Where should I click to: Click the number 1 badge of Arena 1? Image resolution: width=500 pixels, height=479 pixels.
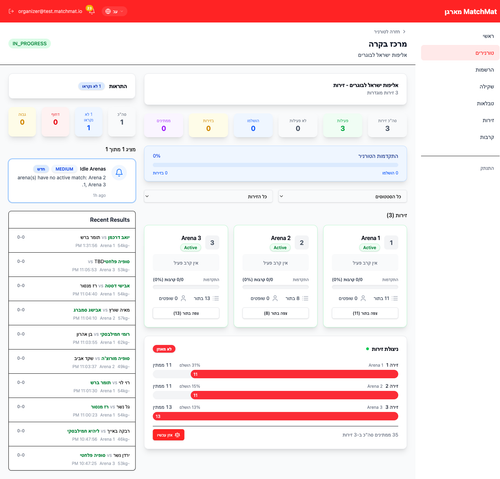tap(391, 243)
